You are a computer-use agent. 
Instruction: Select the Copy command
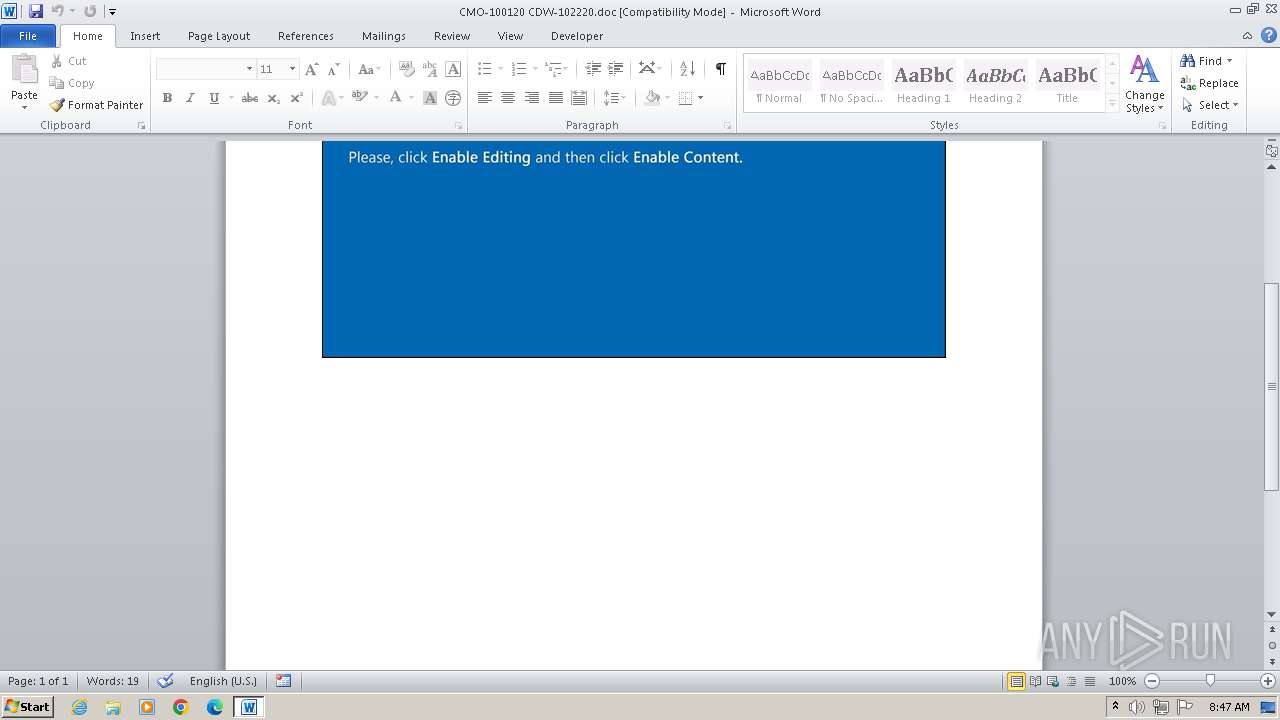coord(72,83)
